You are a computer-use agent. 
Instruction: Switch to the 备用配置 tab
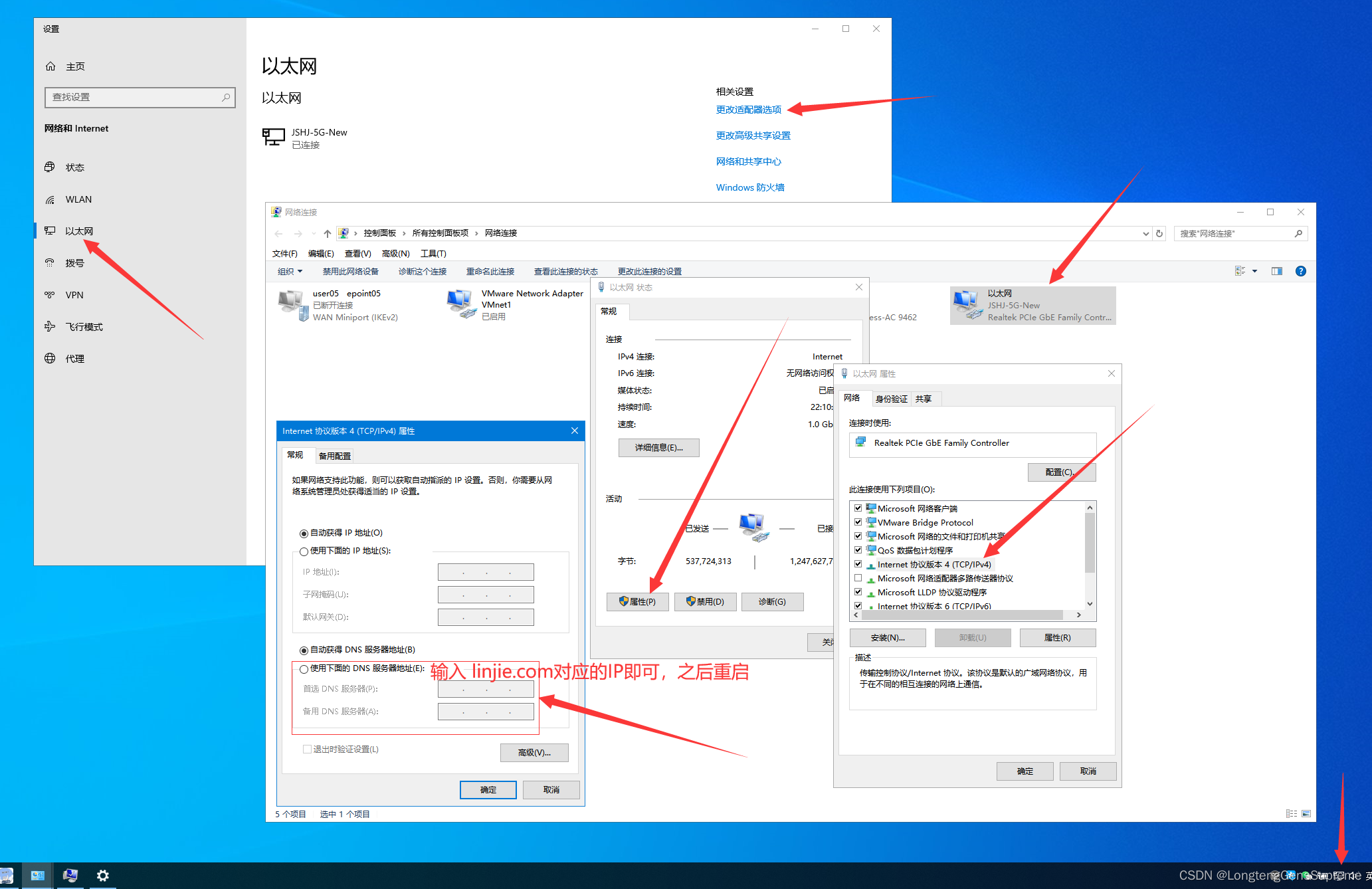point(334,456)
